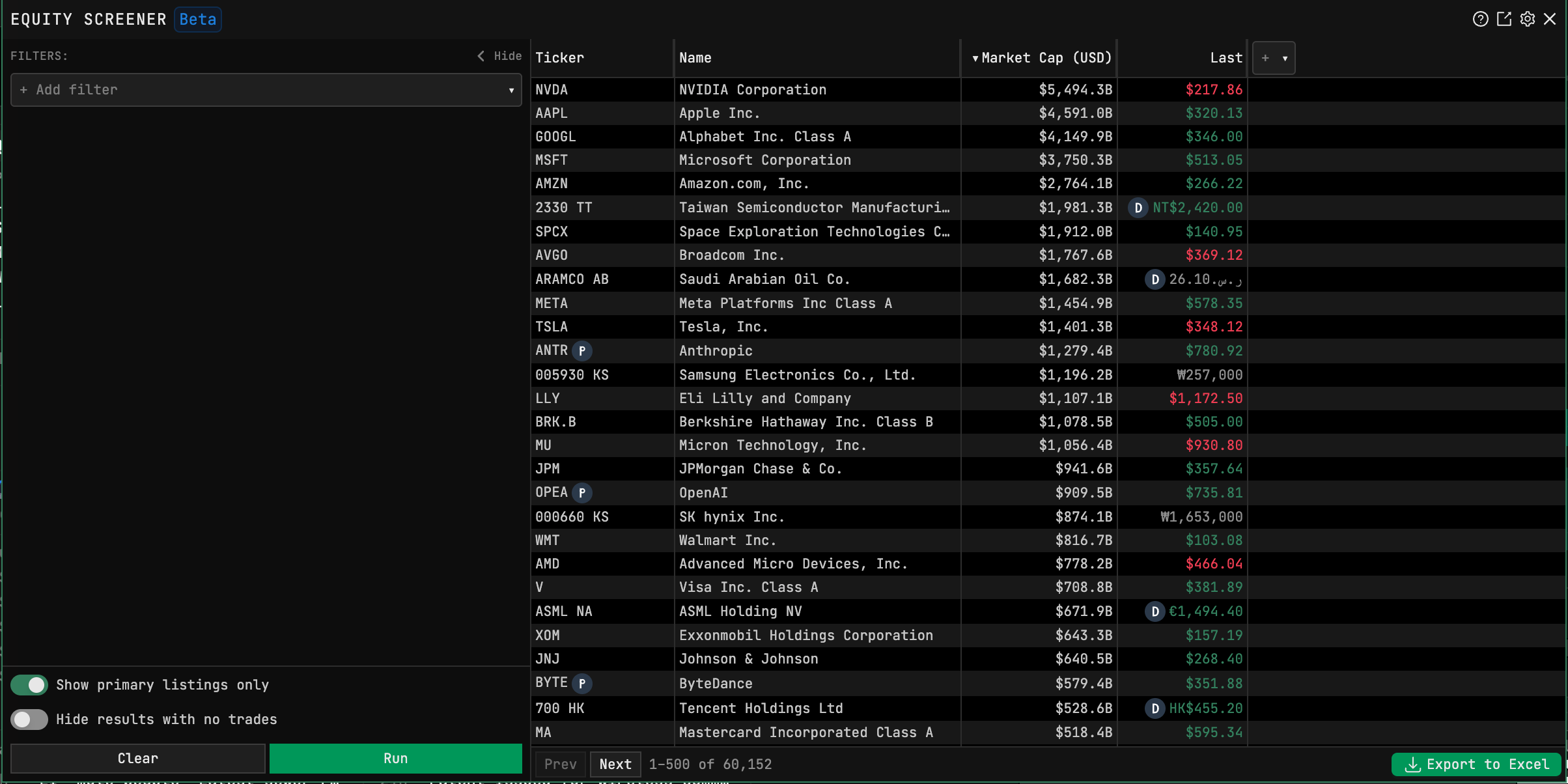
Task: Click the P badge next to BYTE
Action: point(582,684)
